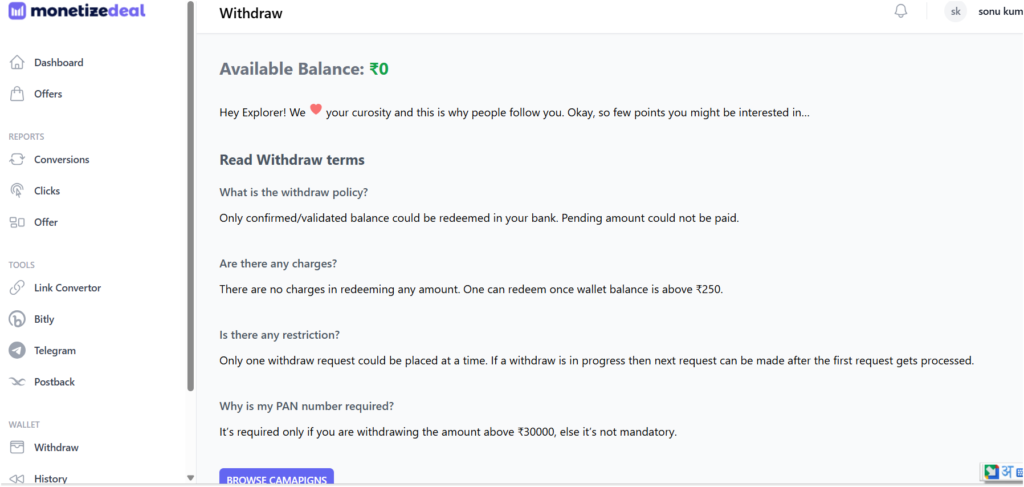
Task: Open the monetizedeal logo homepage
Action: 77,11
